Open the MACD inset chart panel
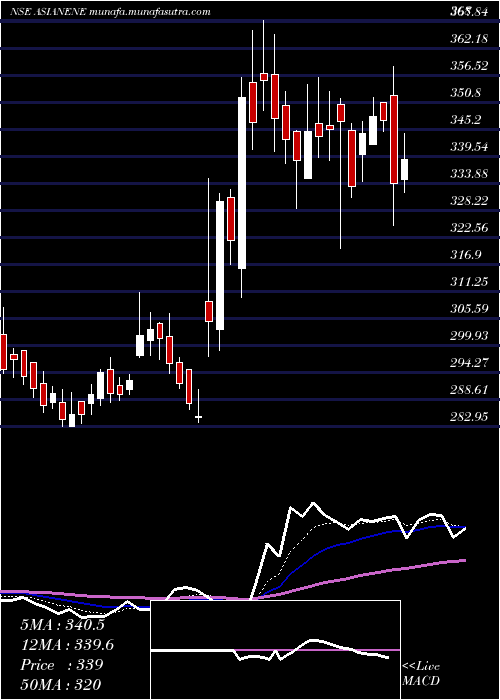 pos(275,650)
